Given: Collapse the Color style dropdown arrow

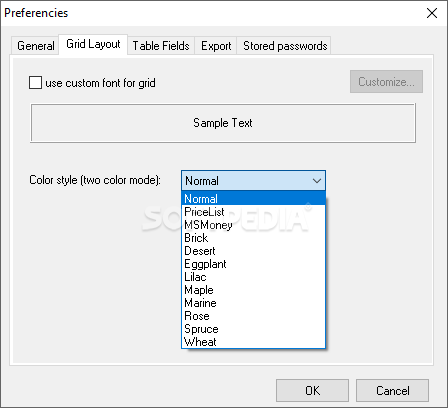Looking at the screenshot, I should coord(317,181).
